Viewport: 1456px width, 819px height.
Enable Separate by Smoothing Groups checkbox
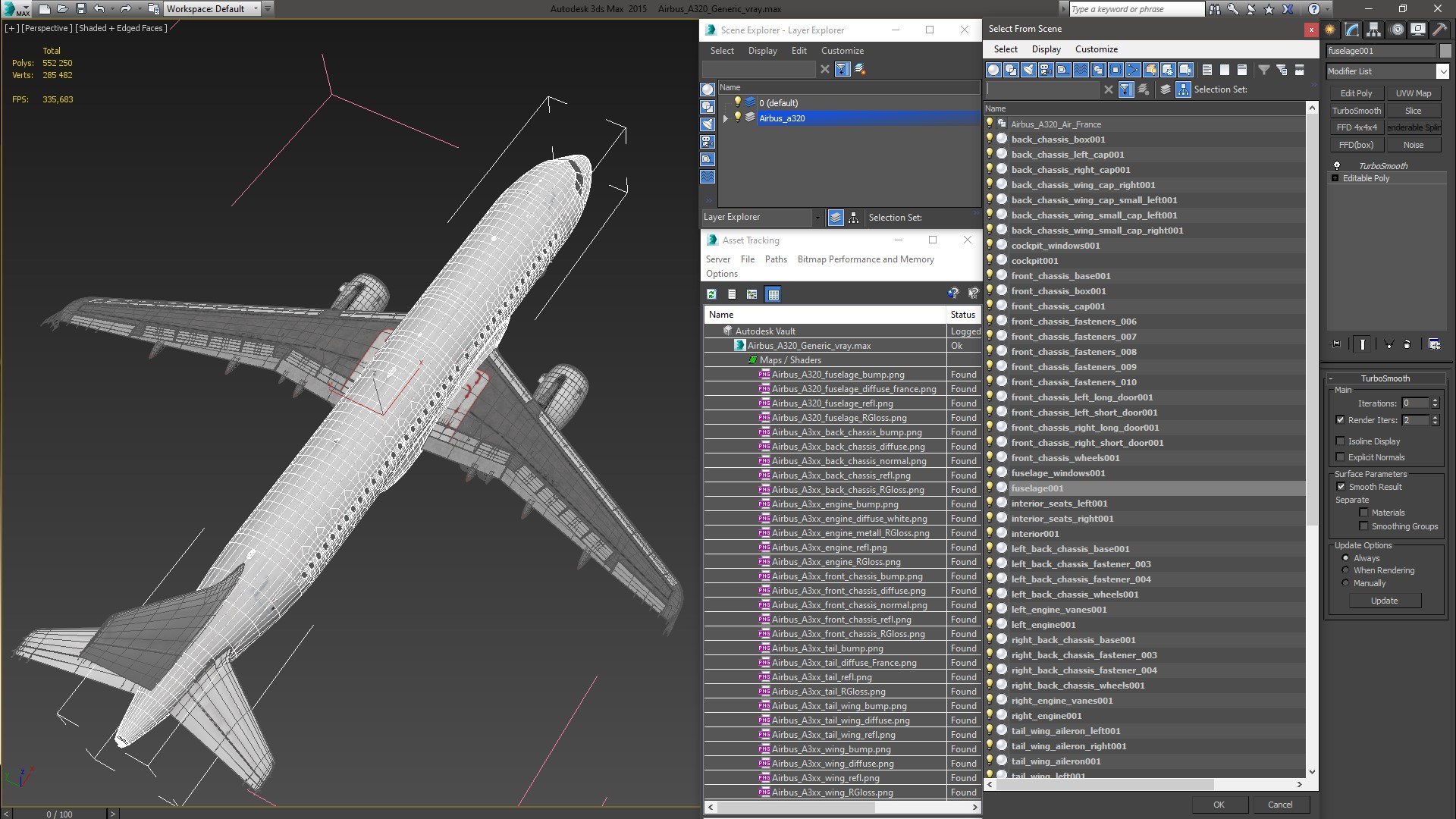point(1363,526)
